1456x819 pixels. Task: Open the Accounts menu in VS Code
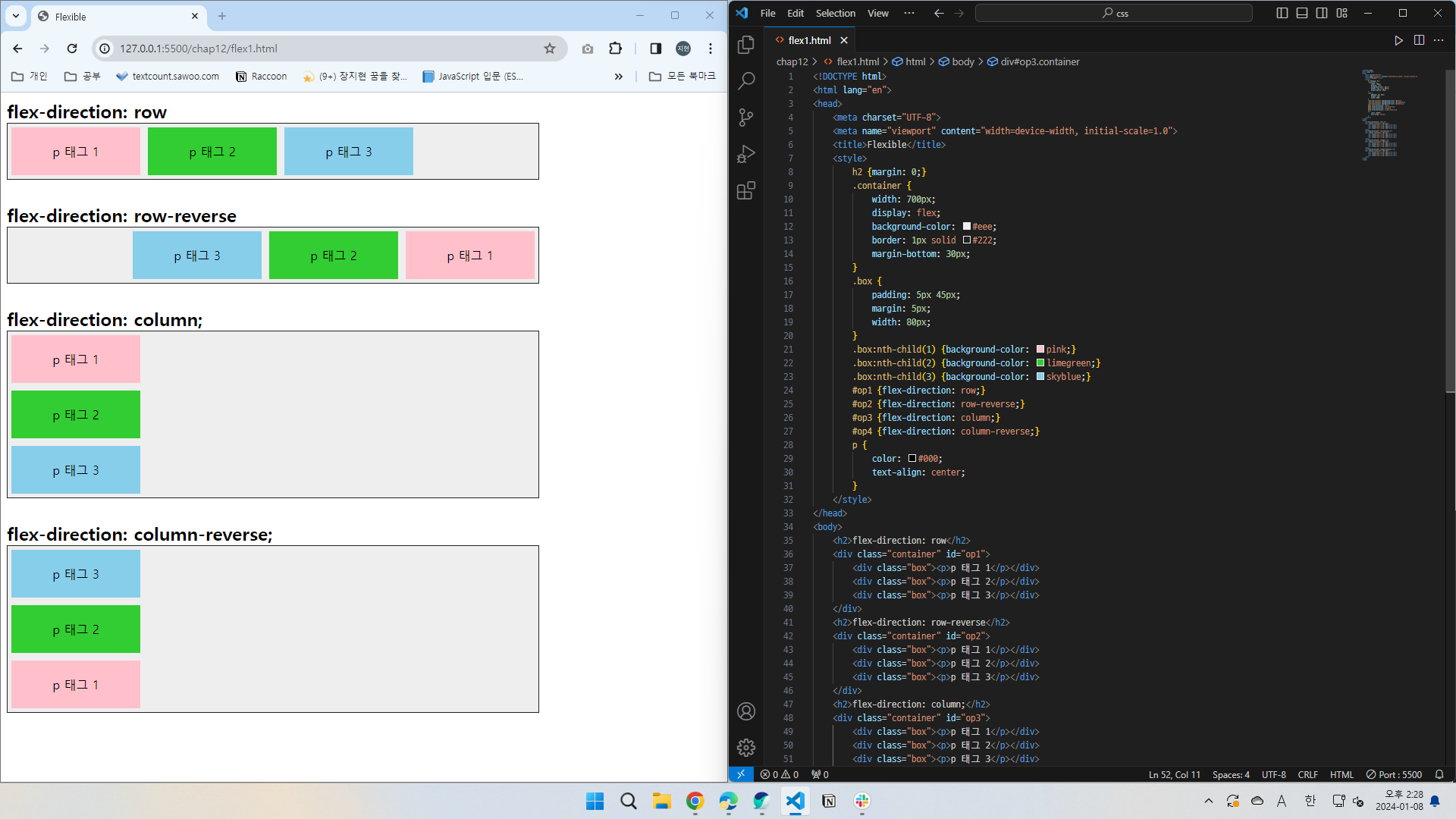click(746, 711)
